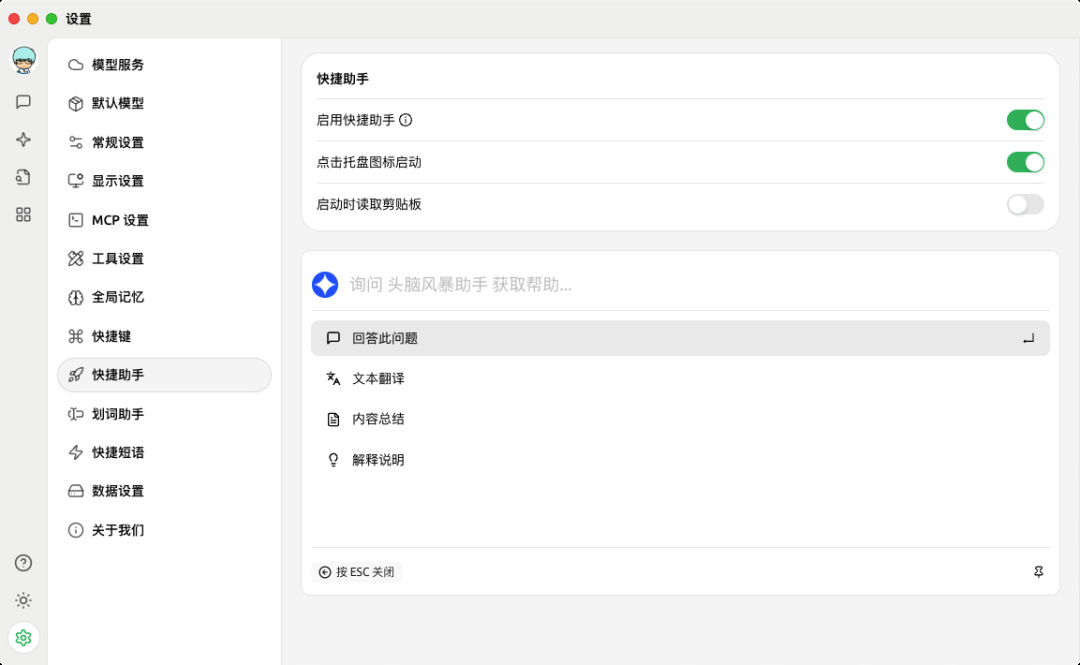Click the 点击托盘图标启动 label
Viewport: 1080px width, 665px height.
(x=368, y=162)
